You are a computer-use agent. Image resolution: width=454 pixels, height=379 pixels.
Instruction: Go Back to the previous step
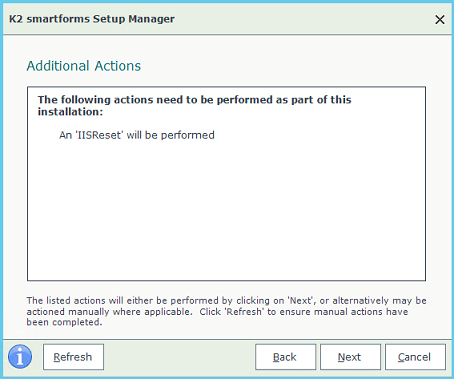285,357
